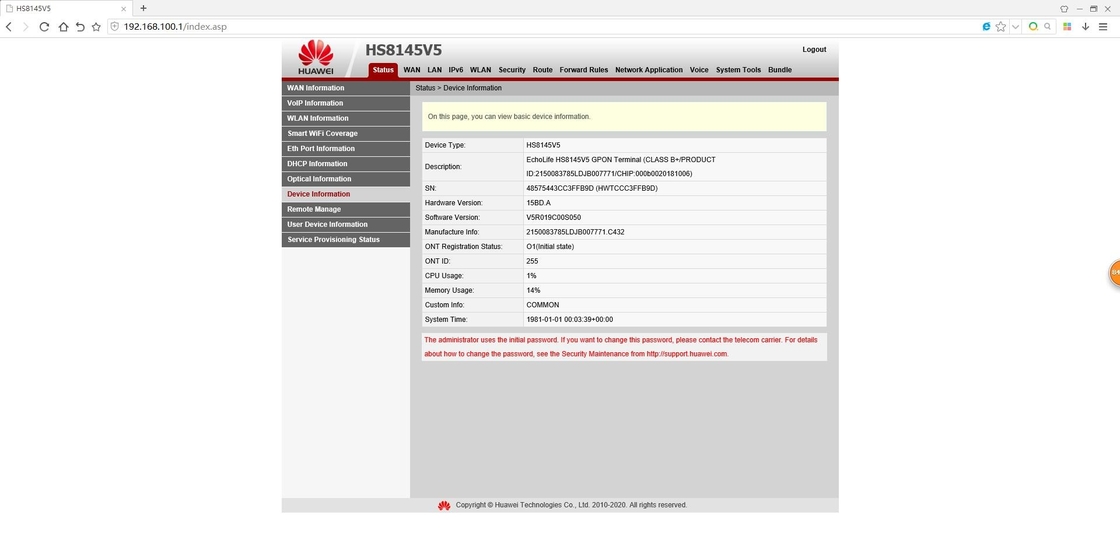Open Service Provisioning Status in sidebar

pyautogui.click(x=346, y=239)
